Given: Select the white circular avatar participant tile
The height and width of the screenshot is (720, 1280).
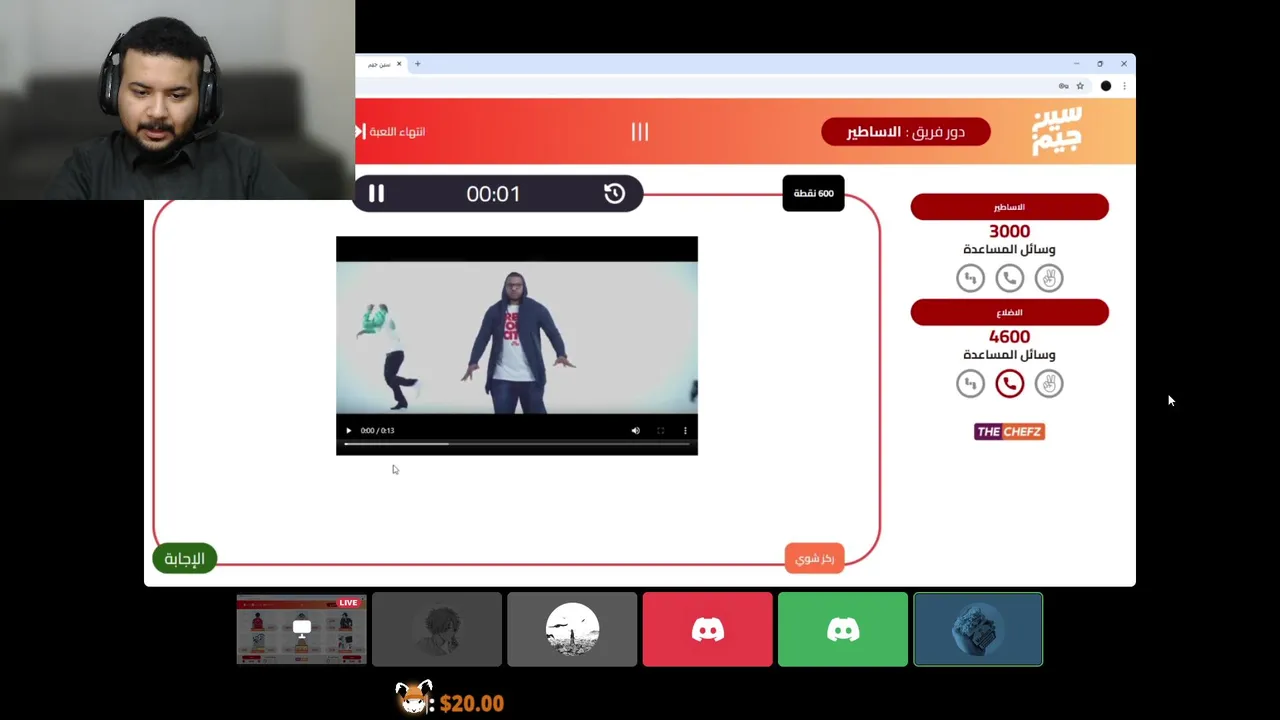Looking at the screenshot, I should click(x=572, y=629).
